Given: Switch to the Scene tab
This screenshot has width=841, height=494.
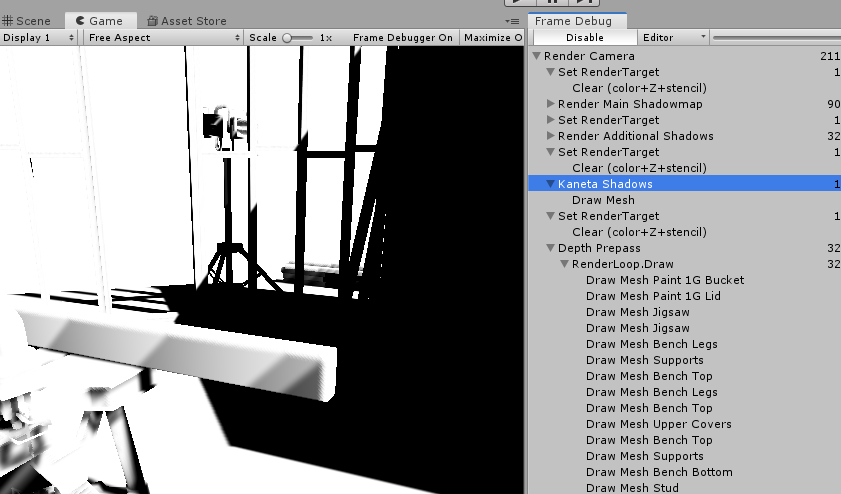Looking at the screenshot, I should pos(26,21).
